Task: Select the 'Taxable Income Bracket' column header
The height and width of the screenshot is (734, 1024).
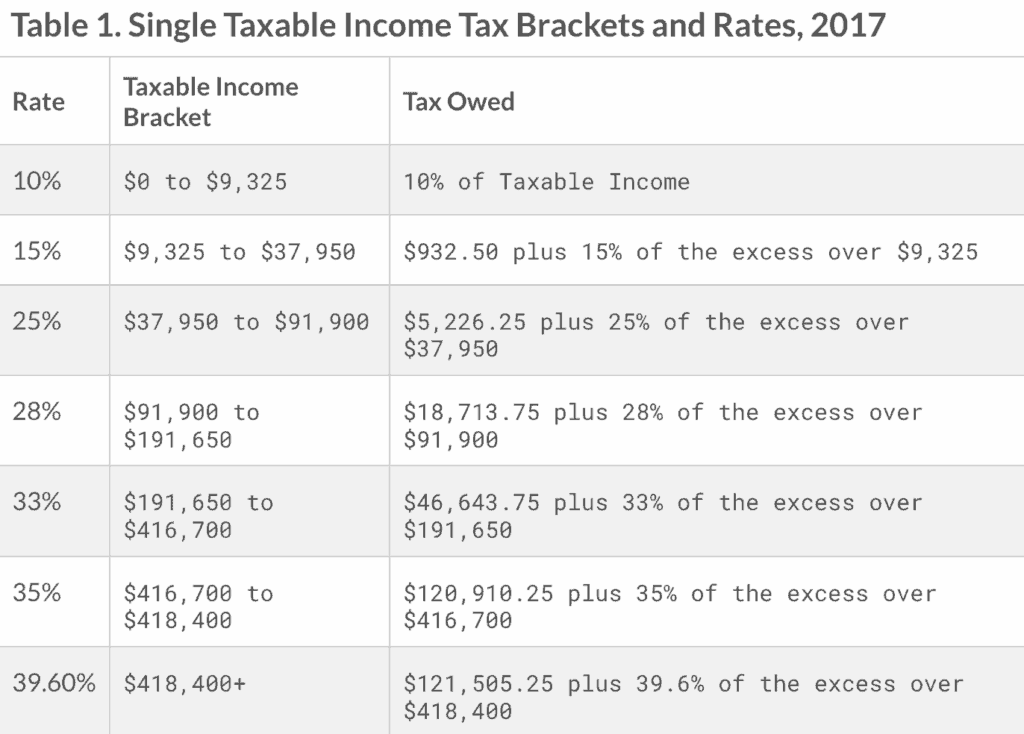Action: click(211, 102)
